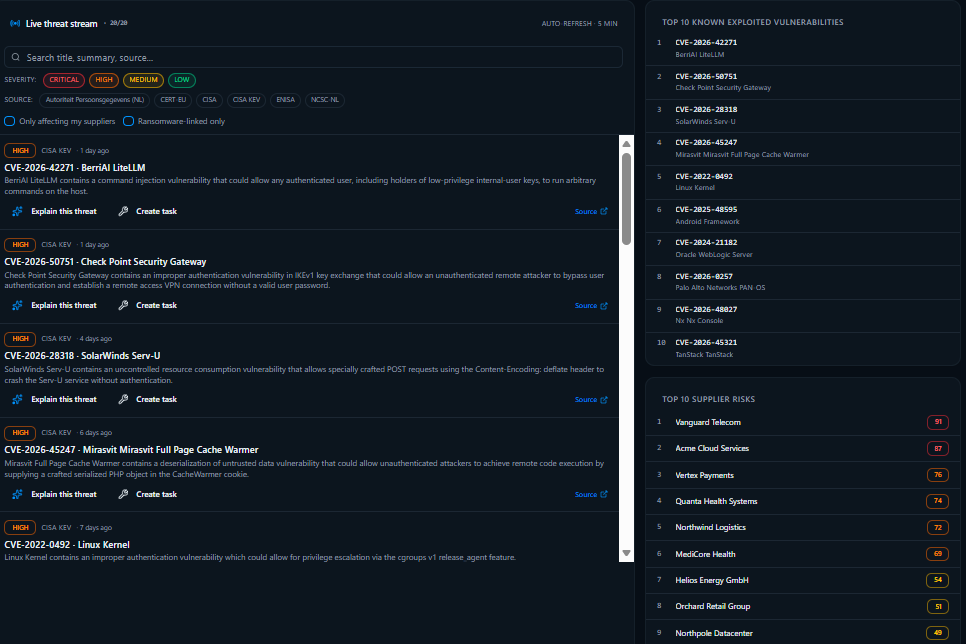This screenshot has width=966, height=644.
Task: Click the Live threat stream broadcast icon
Action: (x=15, y=23)
